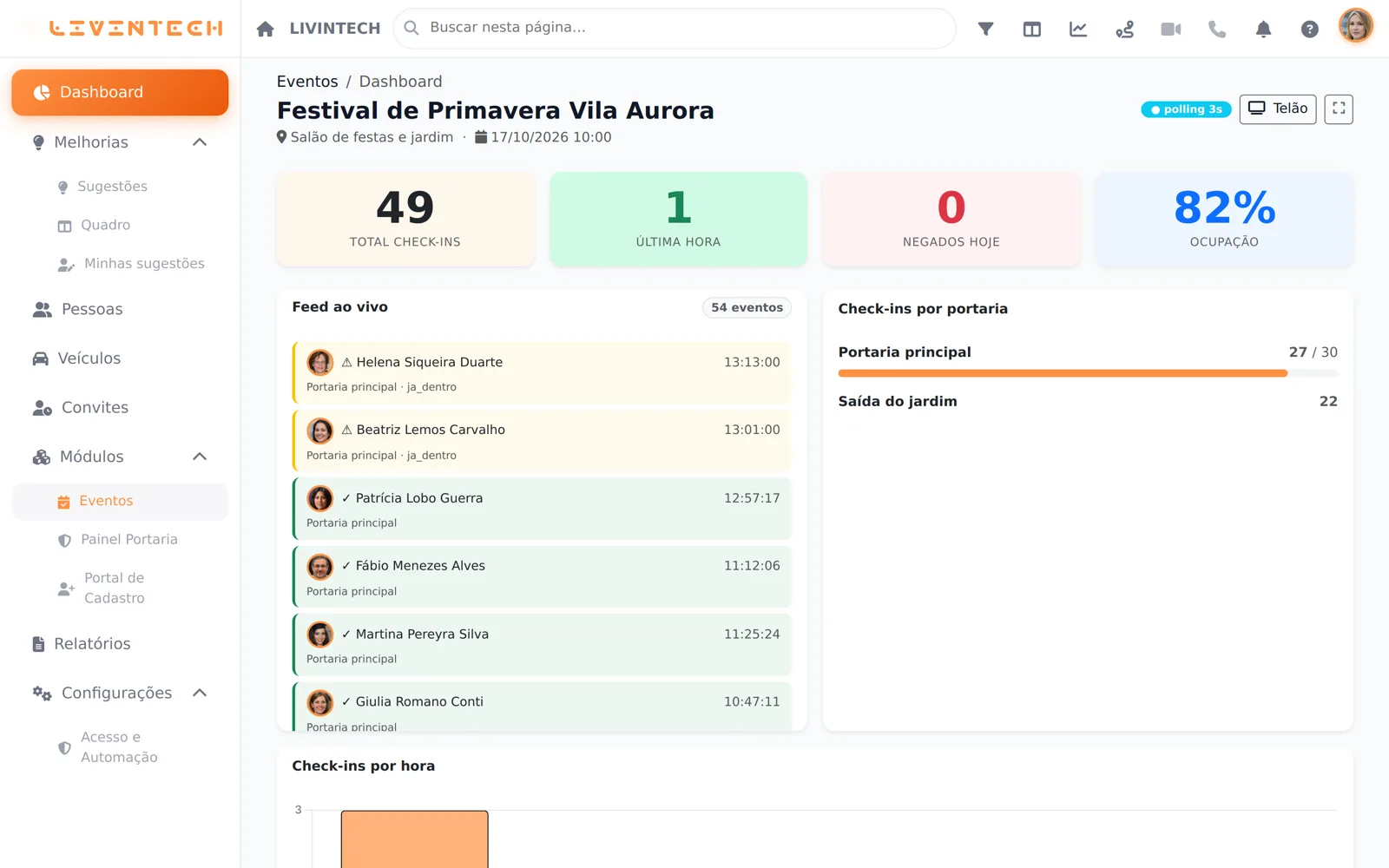Click the orange bar in Check-ins por hora
The width and height of the screenshot is (1389, 868).
coord(415,839)
